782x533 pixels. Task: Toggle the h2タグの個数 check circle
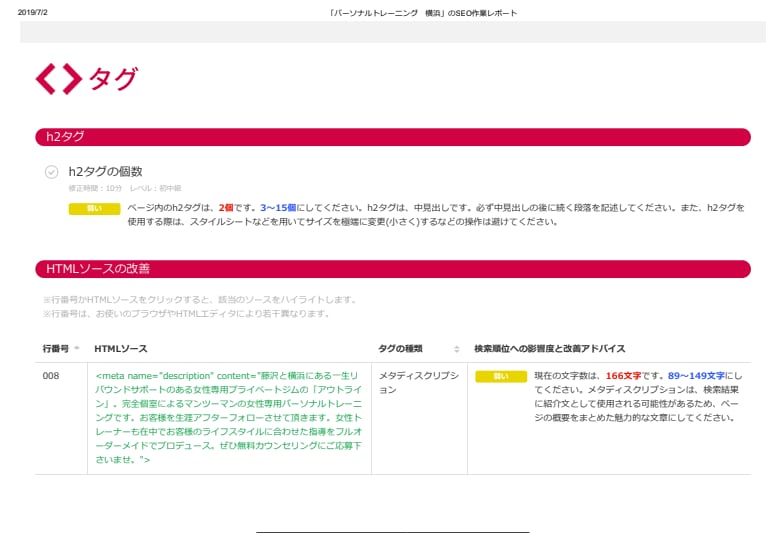point(51,172)
